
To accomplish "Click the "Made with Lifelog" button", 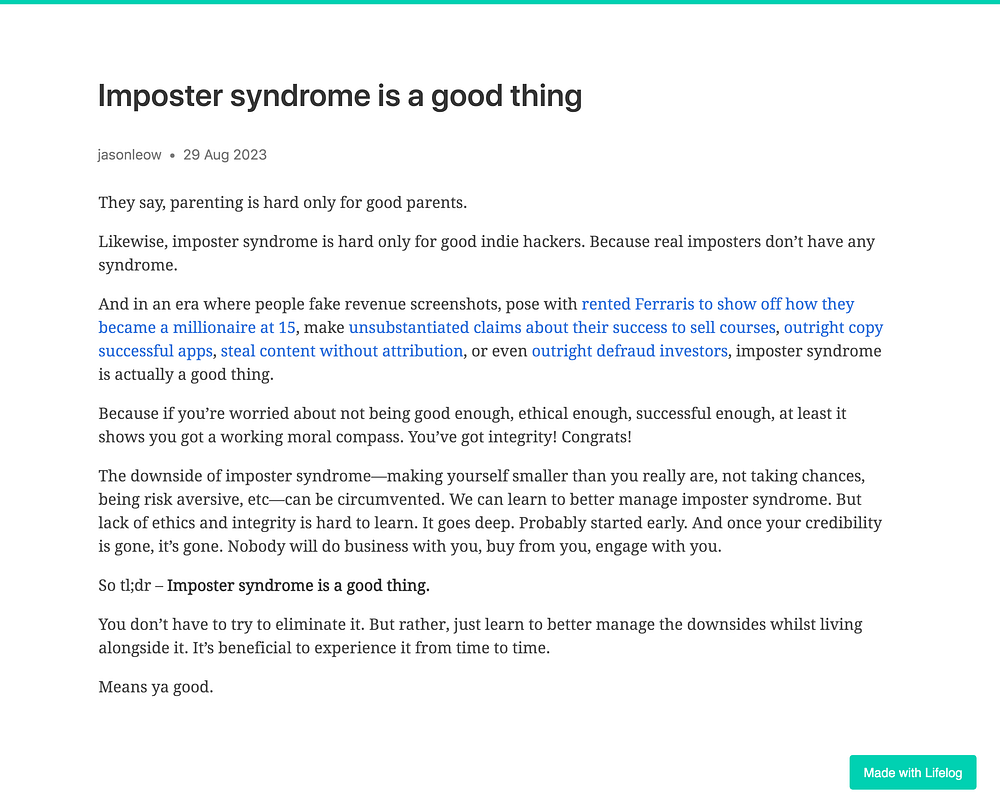I will click(x=913, y=773).
